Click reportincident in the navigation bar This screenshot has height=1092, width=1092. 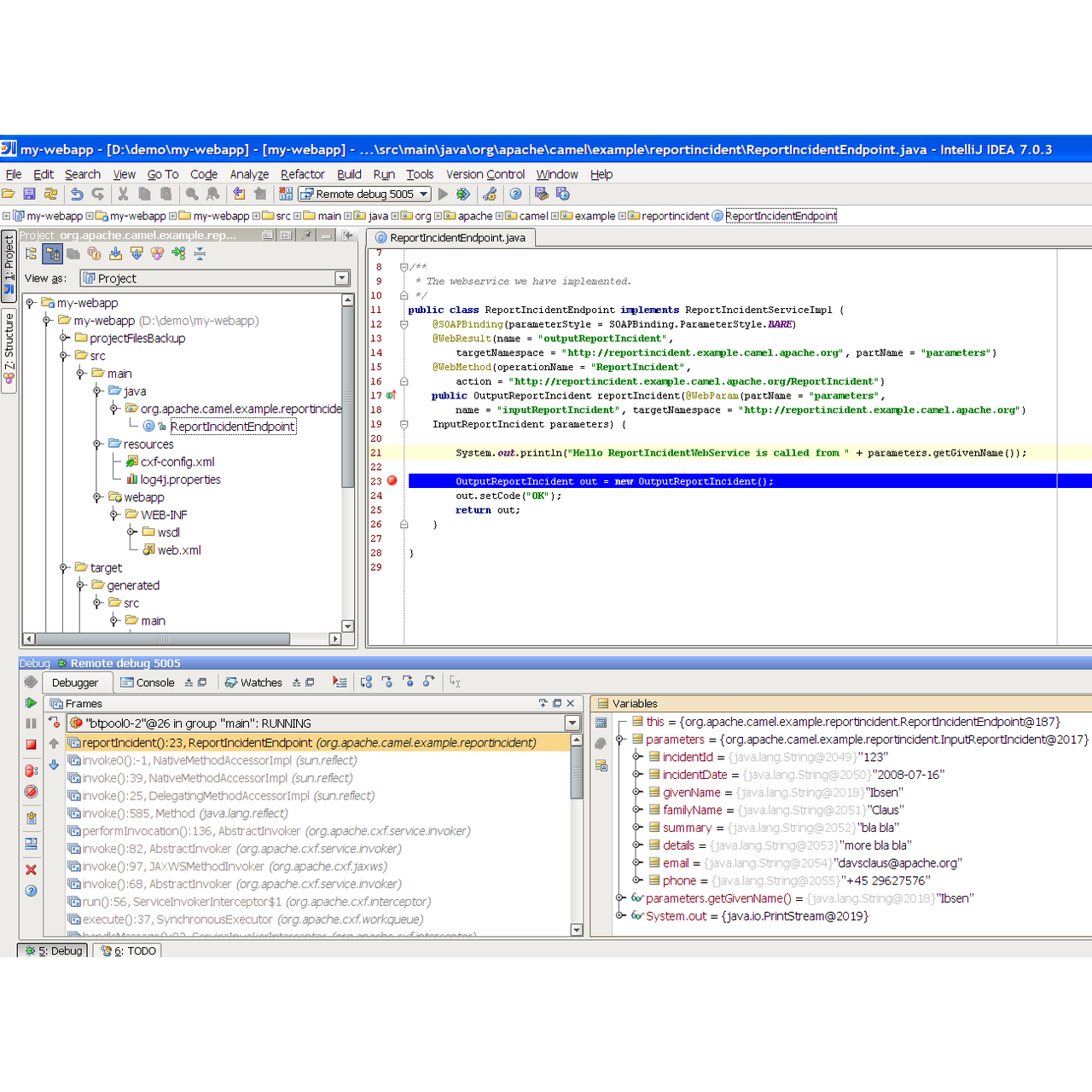pyautogui.click(x=675, y=216)
